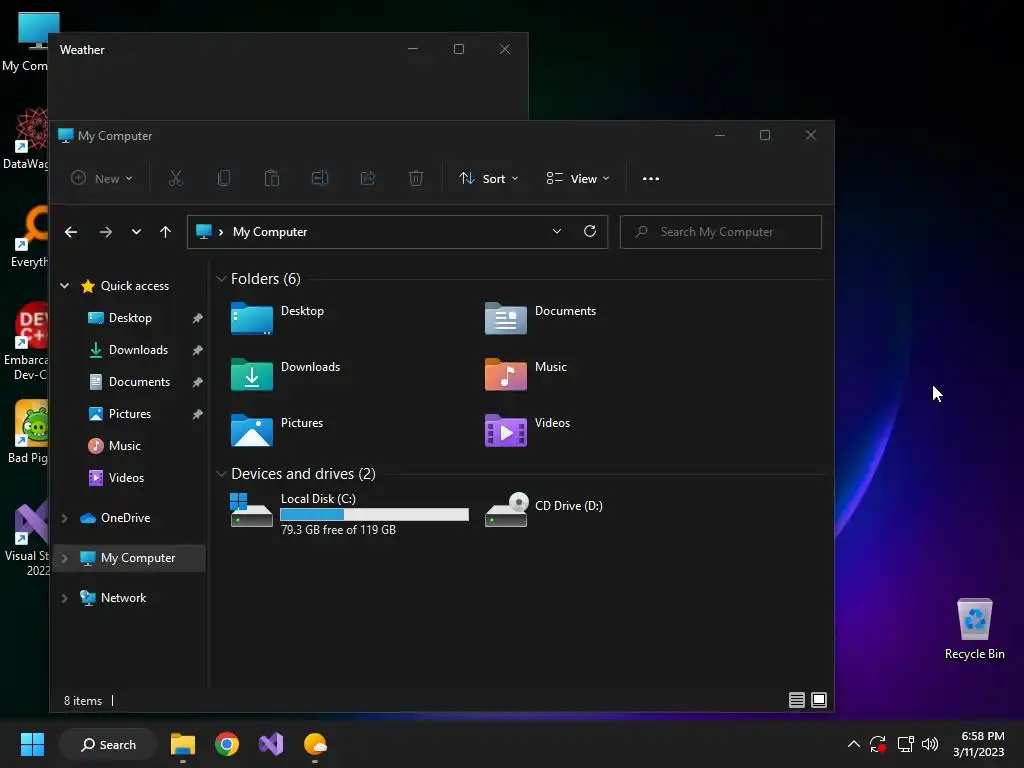This screenshot has height=768, width=1024.
Task: Click the Paste clipboard icon in toolbar
Action: coord(272,178)
